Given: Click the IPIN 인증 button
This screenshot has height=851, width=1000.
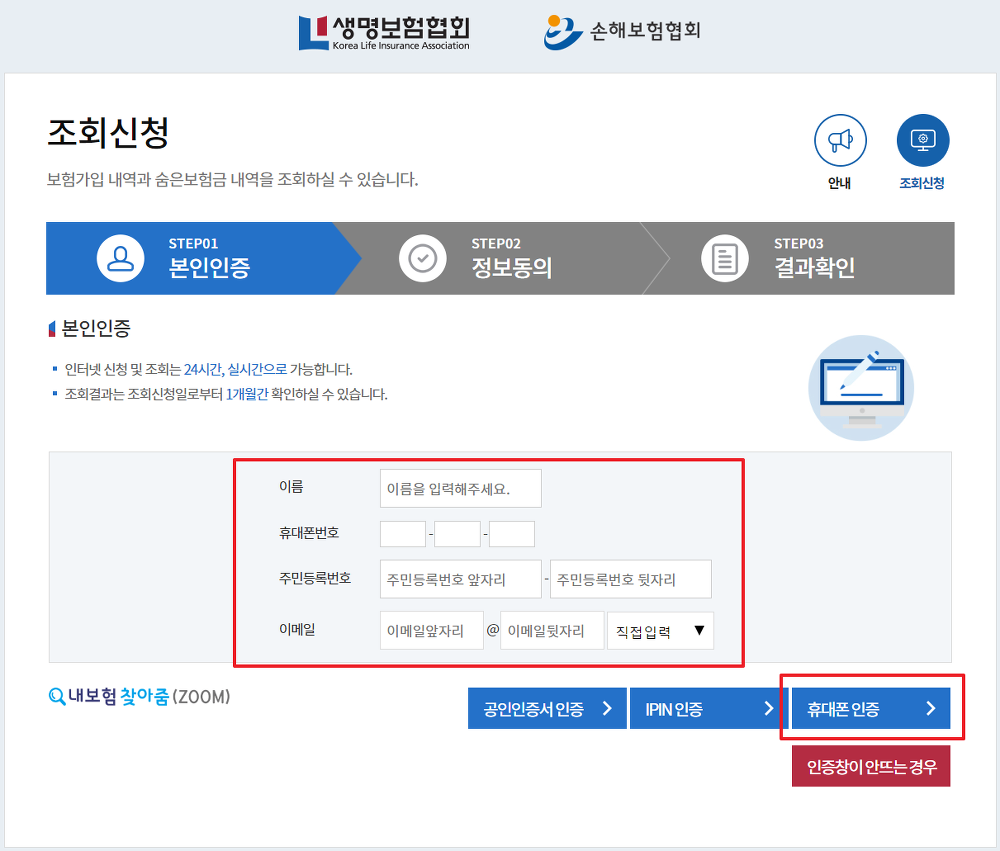Looking at the screenshot, I should coord(709,708).
